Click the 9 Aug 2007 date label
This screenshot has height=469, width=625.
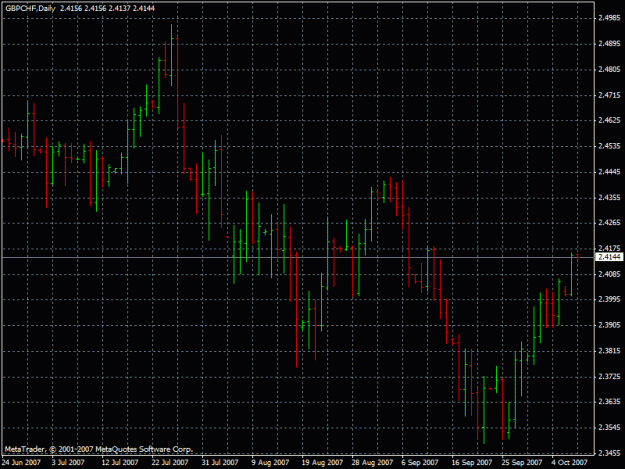pos(270,462)
